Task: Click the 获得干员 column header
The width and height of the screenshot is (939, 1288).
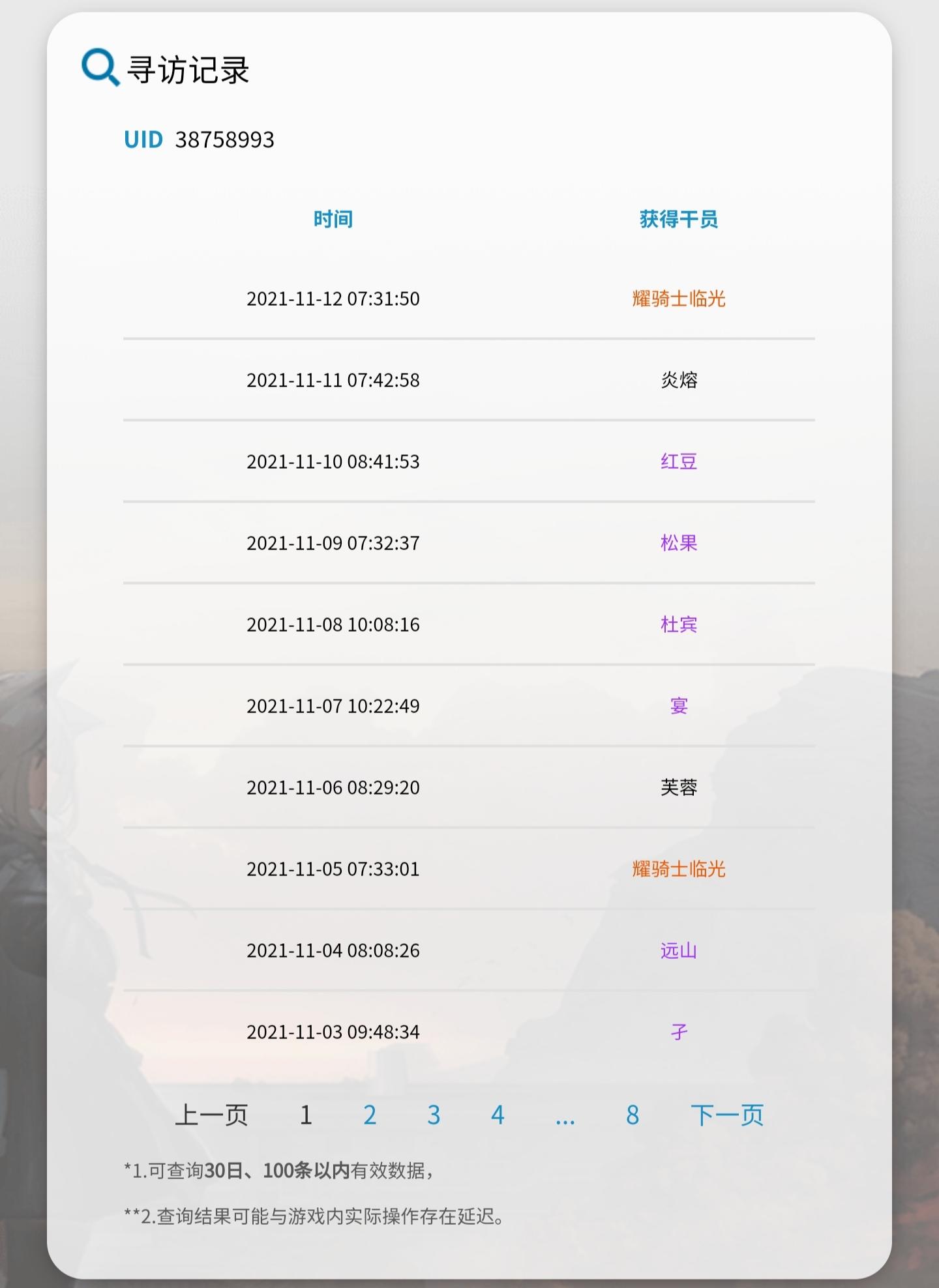Action: tap(679, 219)
